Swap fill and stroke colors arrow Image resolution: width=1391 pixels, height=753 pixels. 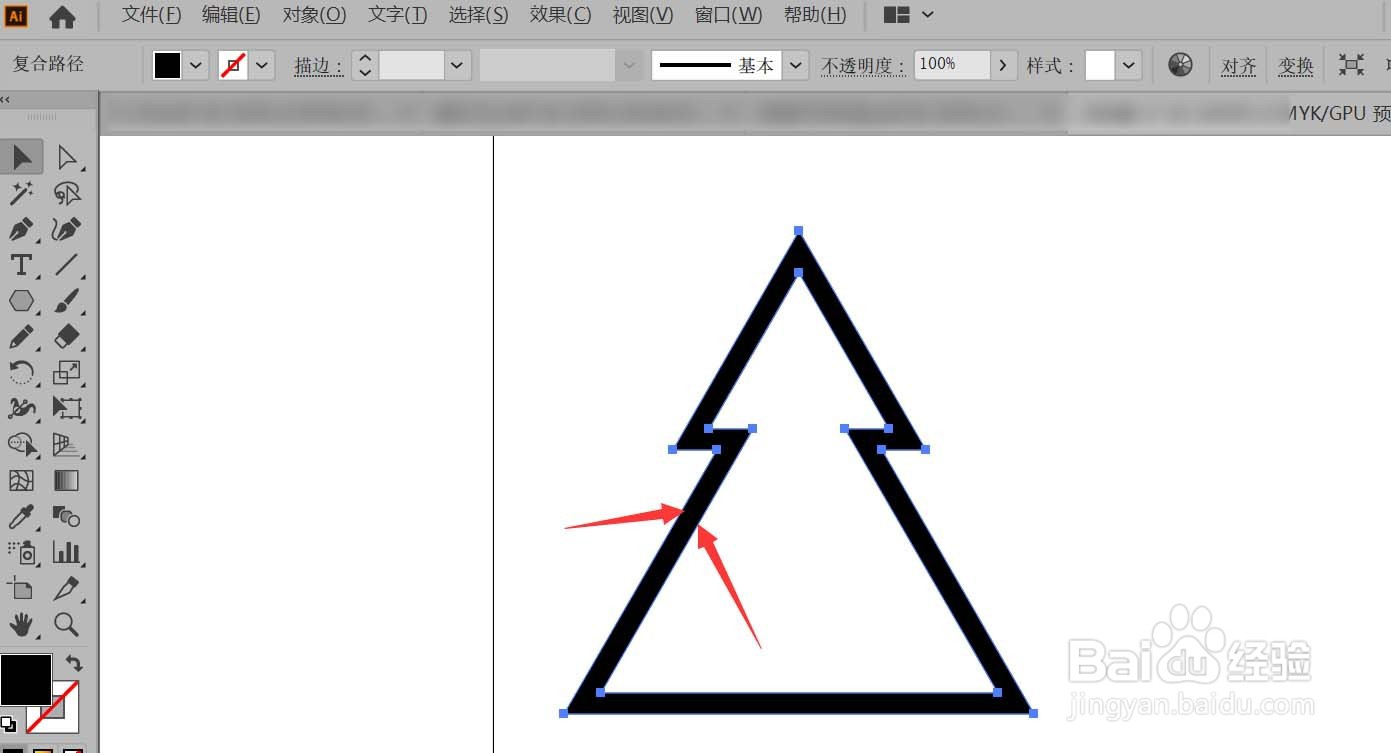click(x=73, y=662)
